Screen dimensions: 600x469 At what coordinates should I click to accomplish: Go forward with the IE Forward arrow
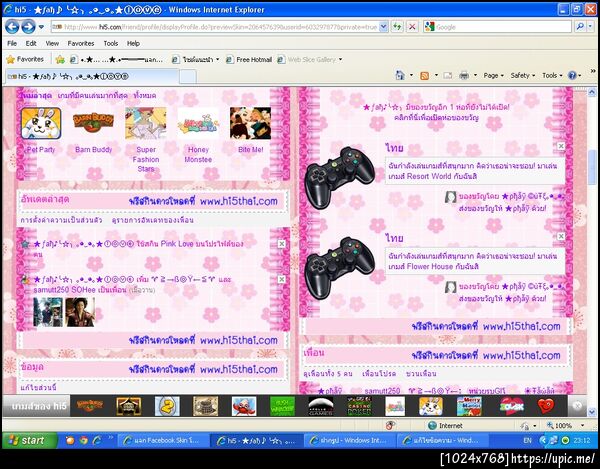tap(28, 27)
